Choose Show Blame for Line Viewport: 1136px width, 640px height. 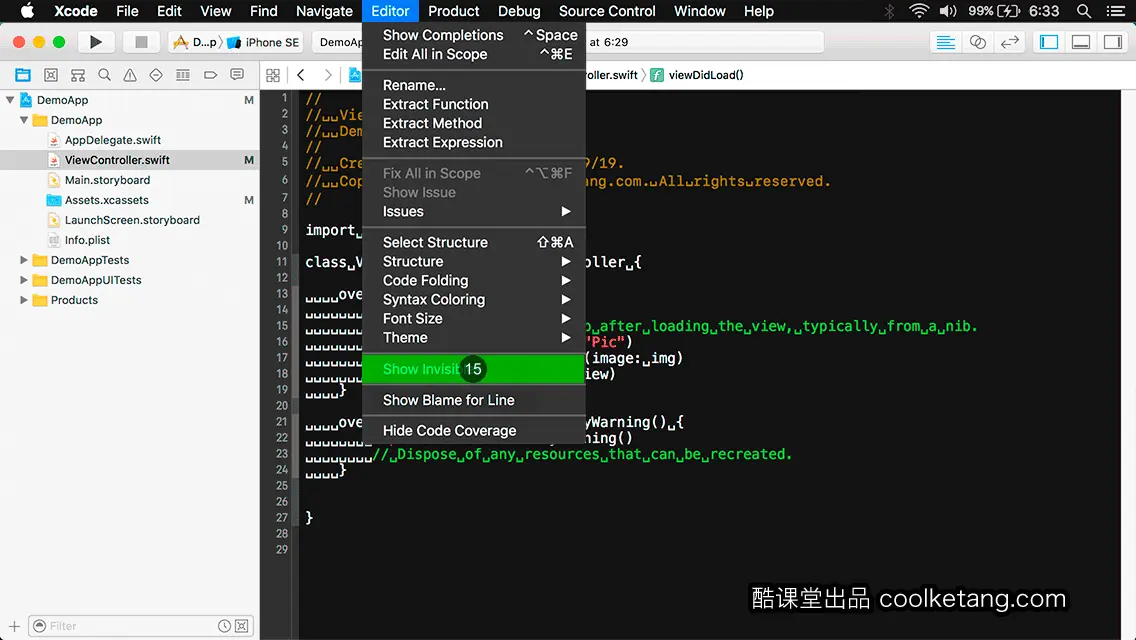(x=474, y=400)
